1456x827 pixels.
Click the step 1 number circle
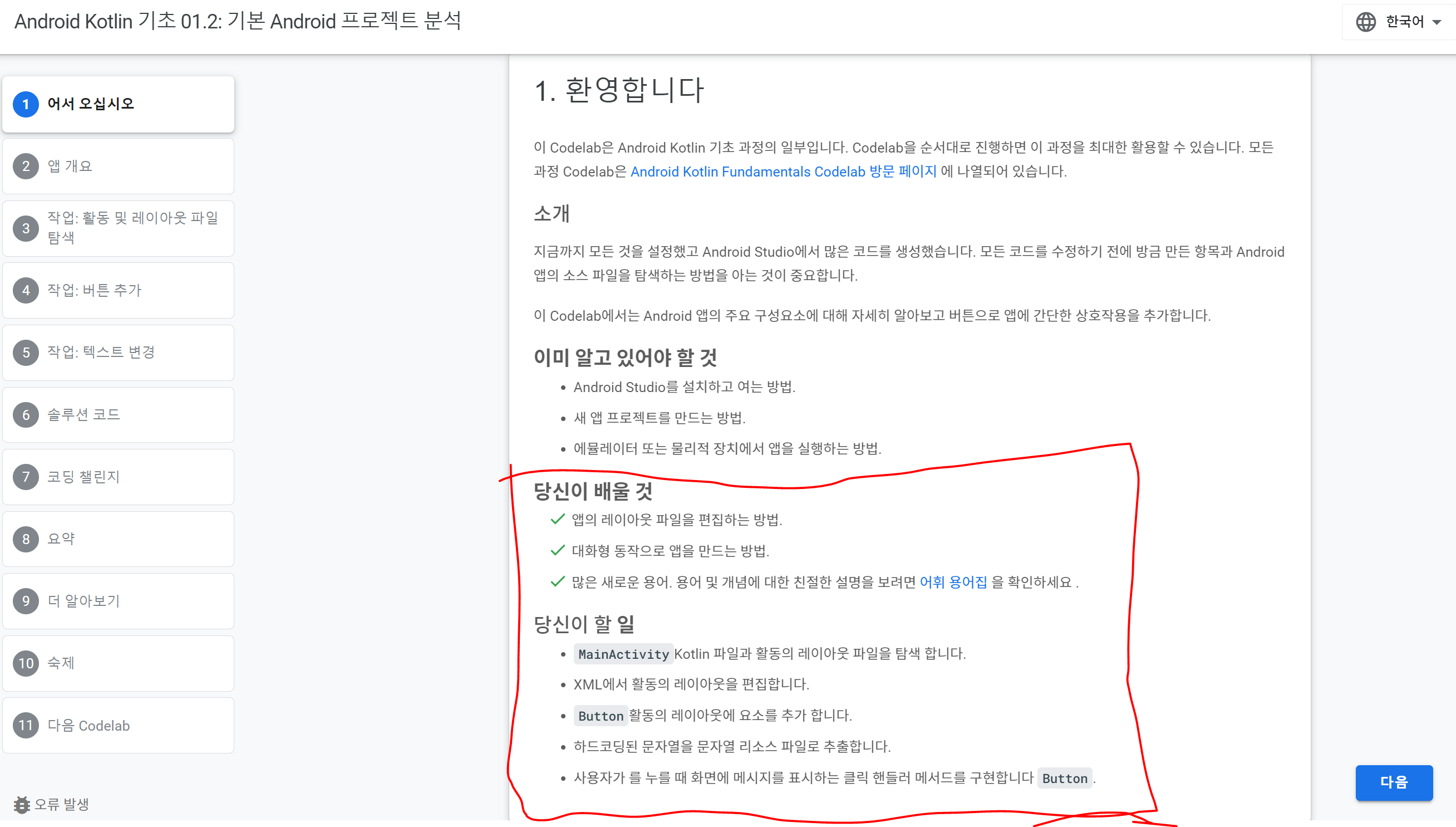26,104
